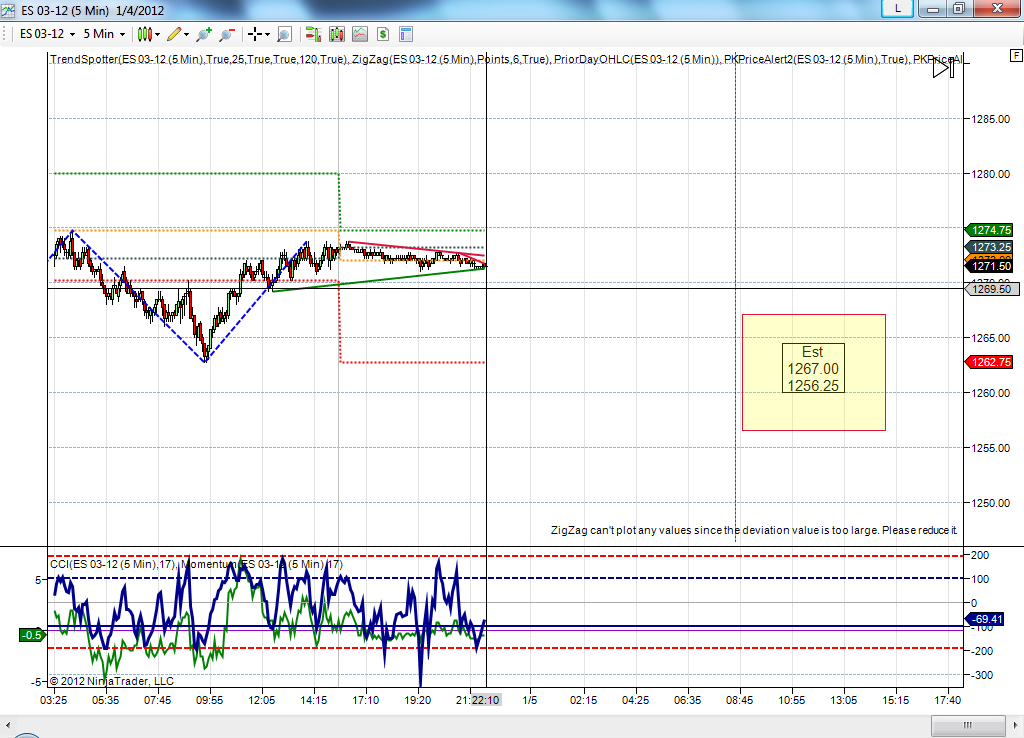Click the scrollbar left arrow

coord(8,725)
